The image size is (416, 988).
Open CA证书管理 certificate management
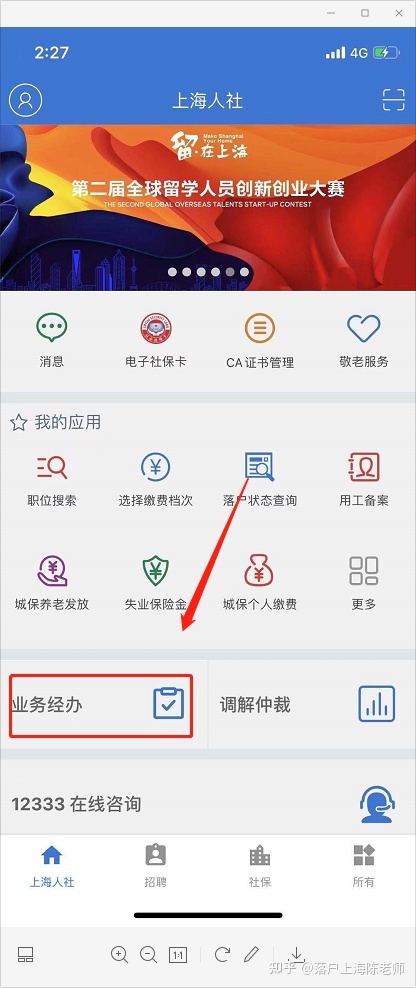point(260,328)
